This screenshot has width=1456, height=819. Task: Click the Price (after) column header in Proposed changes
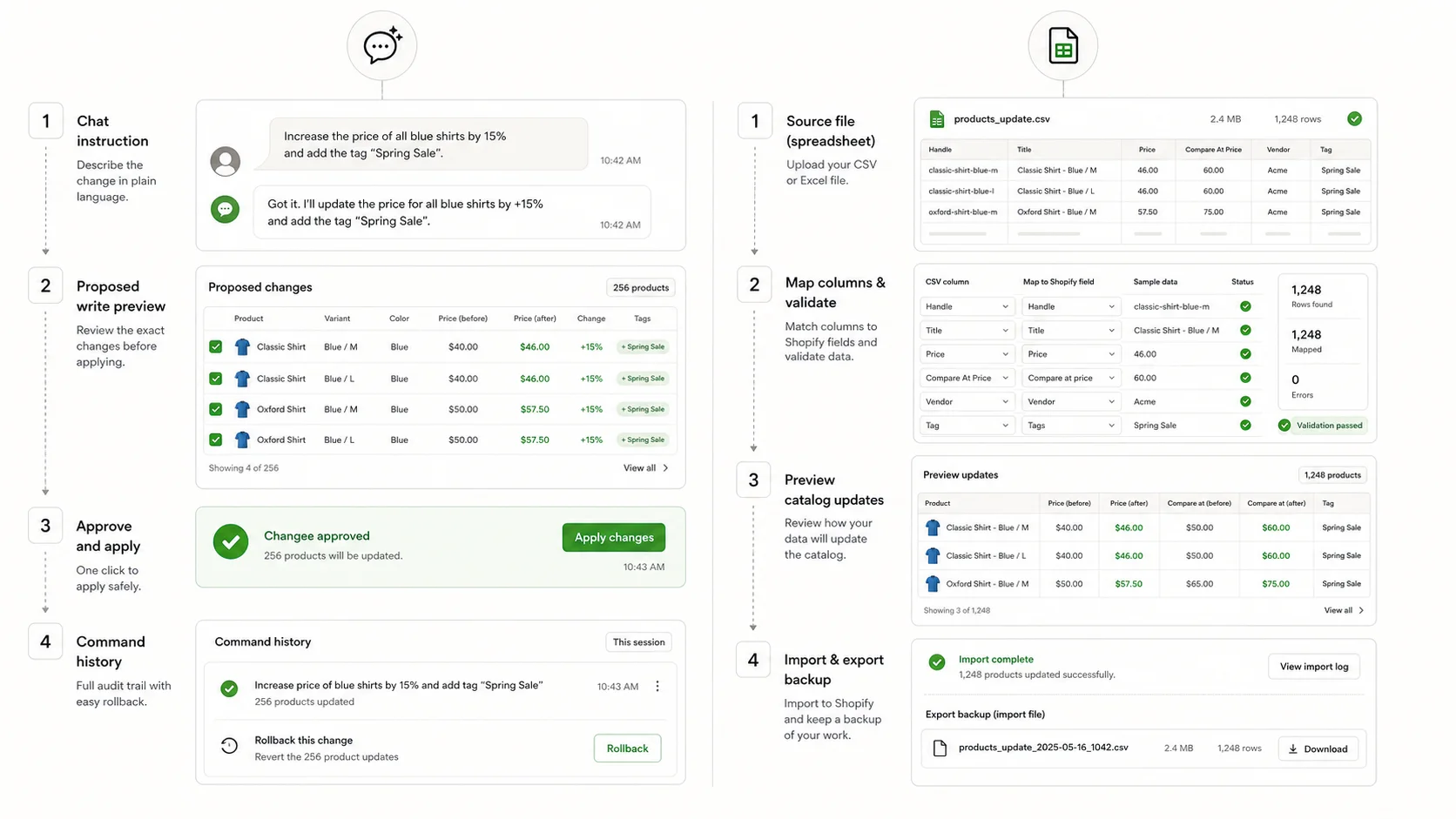tap(535, 319)
